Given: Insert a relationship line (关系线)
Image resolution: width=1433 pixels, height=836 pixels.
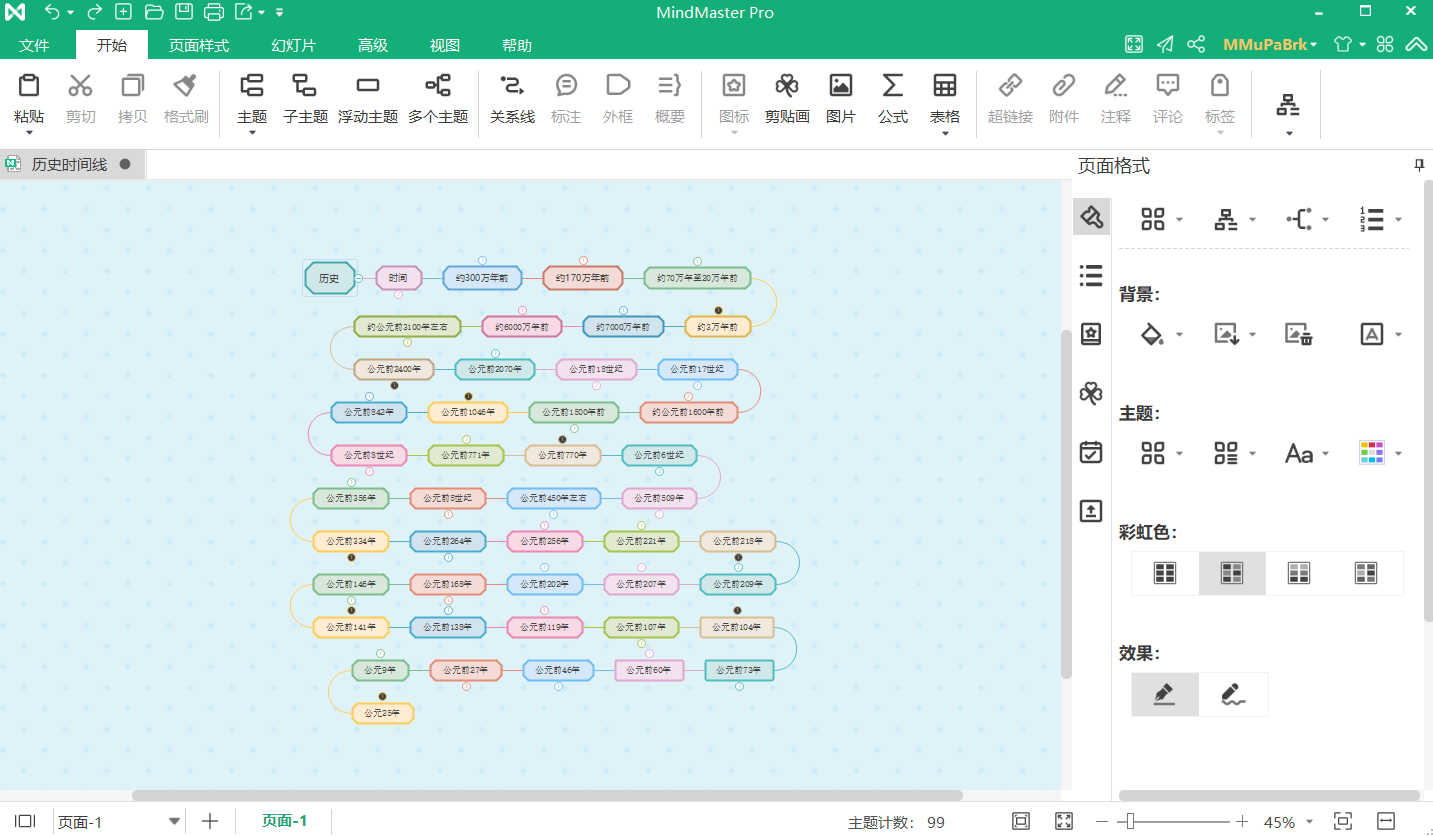Looking at the screenshot, I should (x=512, y=98).
